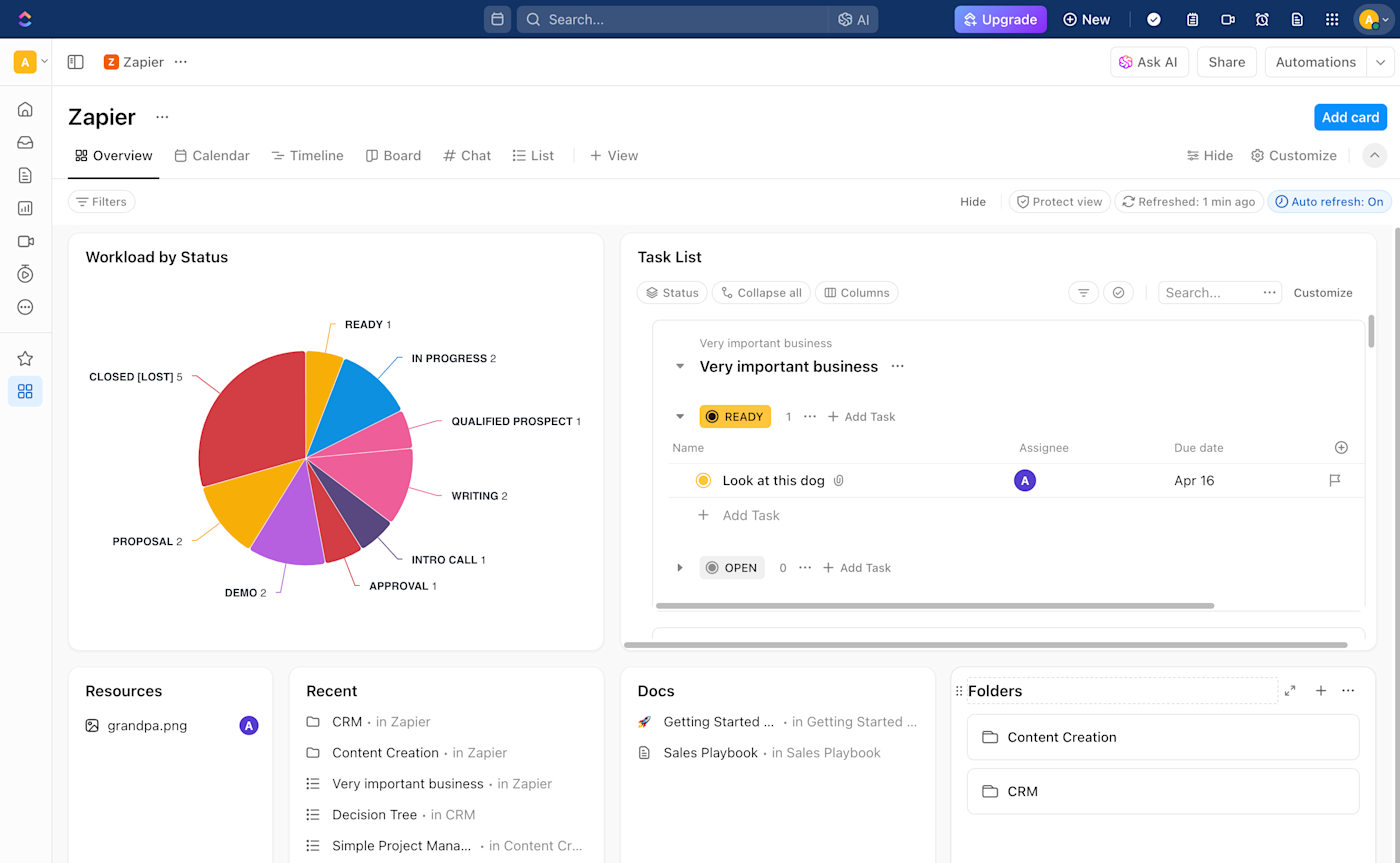This screenshot has width=1400, height=863.
Task: Open the Columns dropdown in Task List
Action: pos(857,293)
